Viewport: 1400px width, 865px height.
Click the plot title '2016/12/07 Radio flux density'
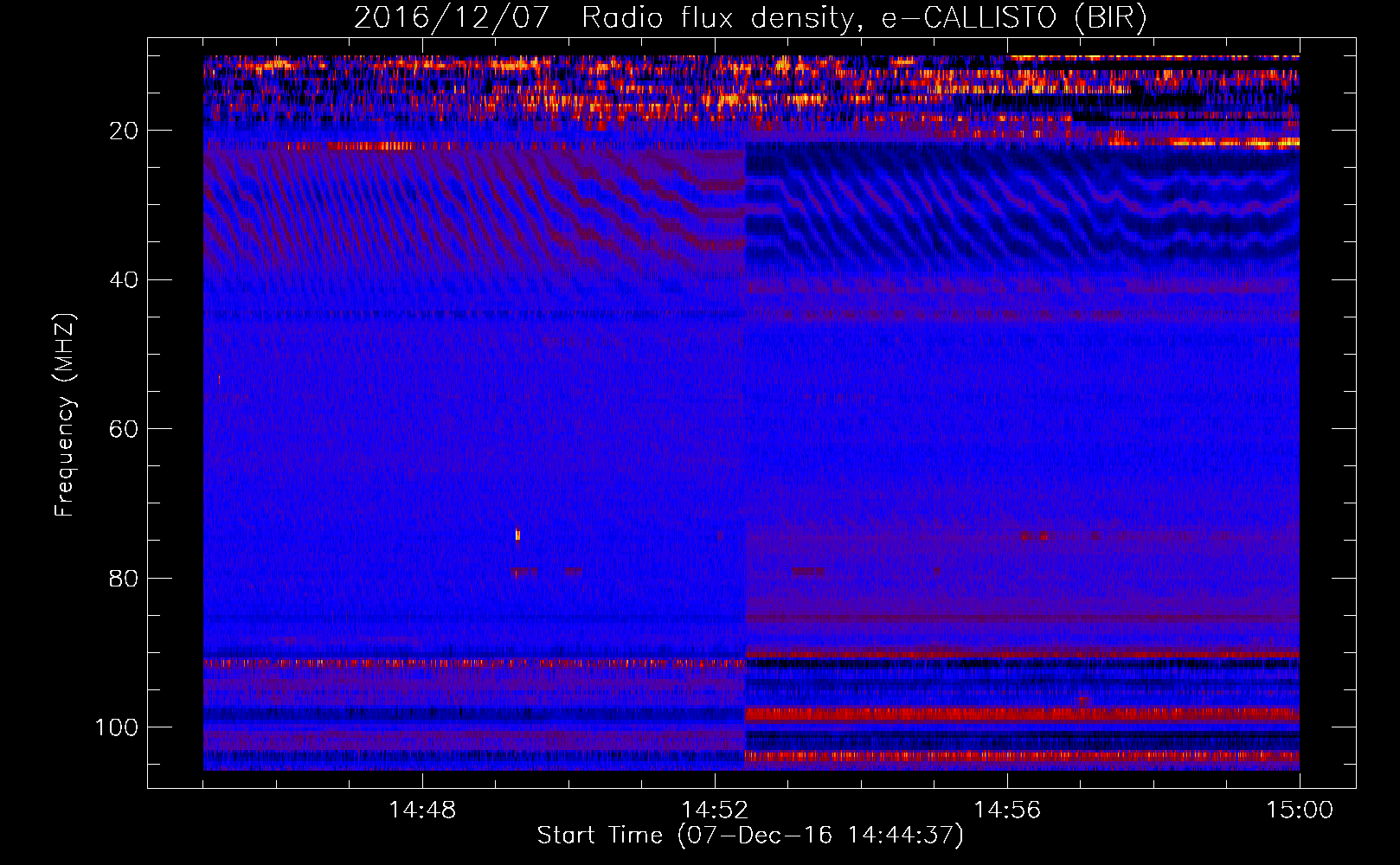(750, 17)
